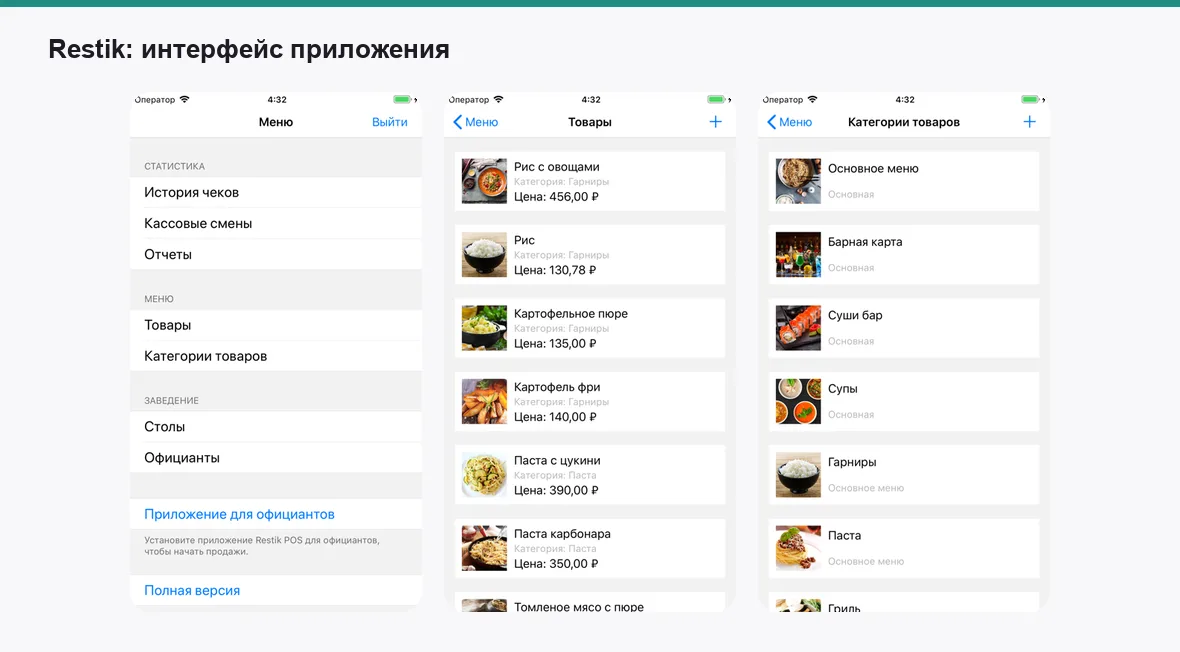Click the Категории товаров screen title
Viewport: 1180px width, 652px height.
[903, 122]
